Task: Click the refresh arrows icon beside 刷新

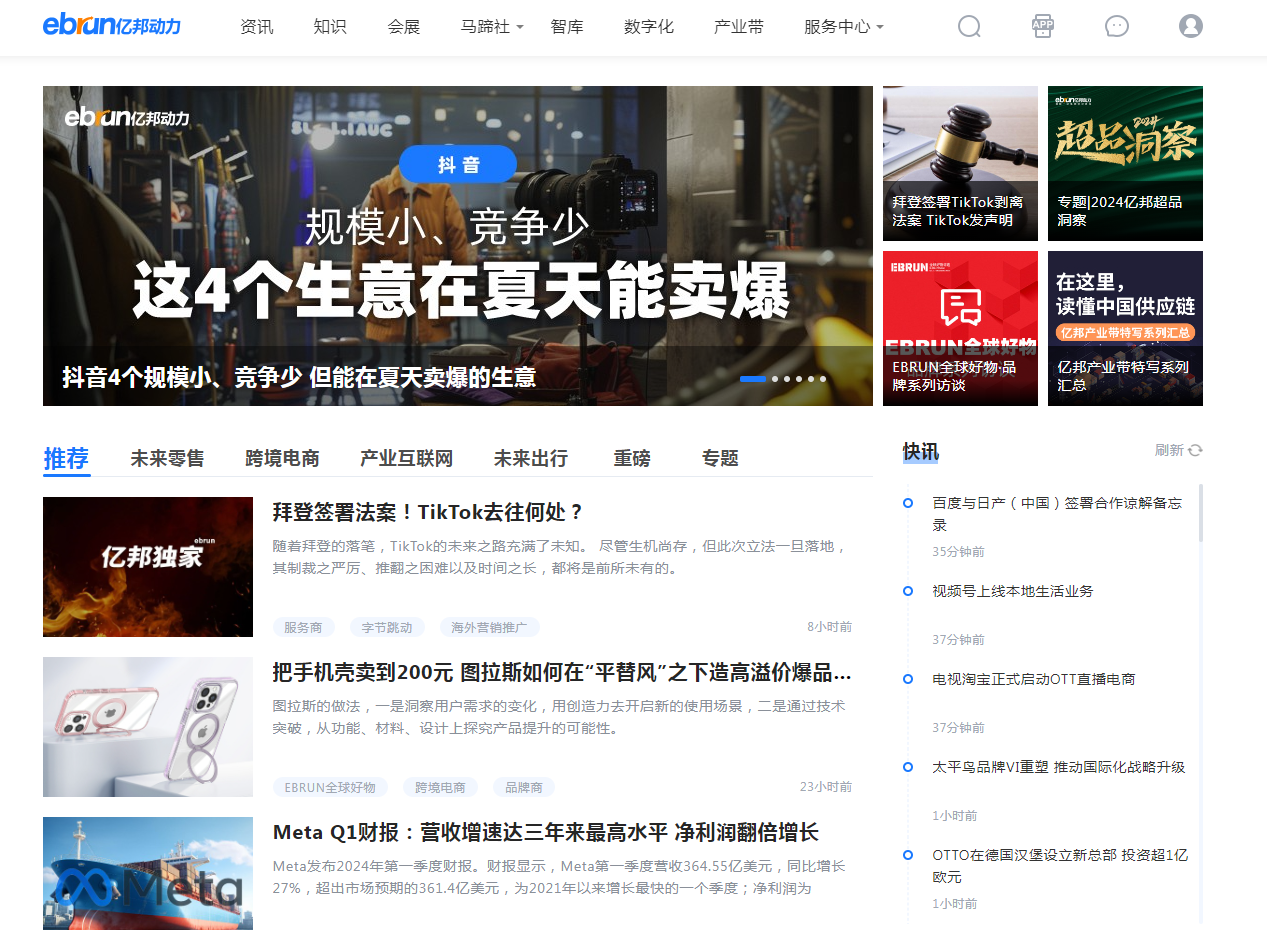Action: tap(1195, 451)
